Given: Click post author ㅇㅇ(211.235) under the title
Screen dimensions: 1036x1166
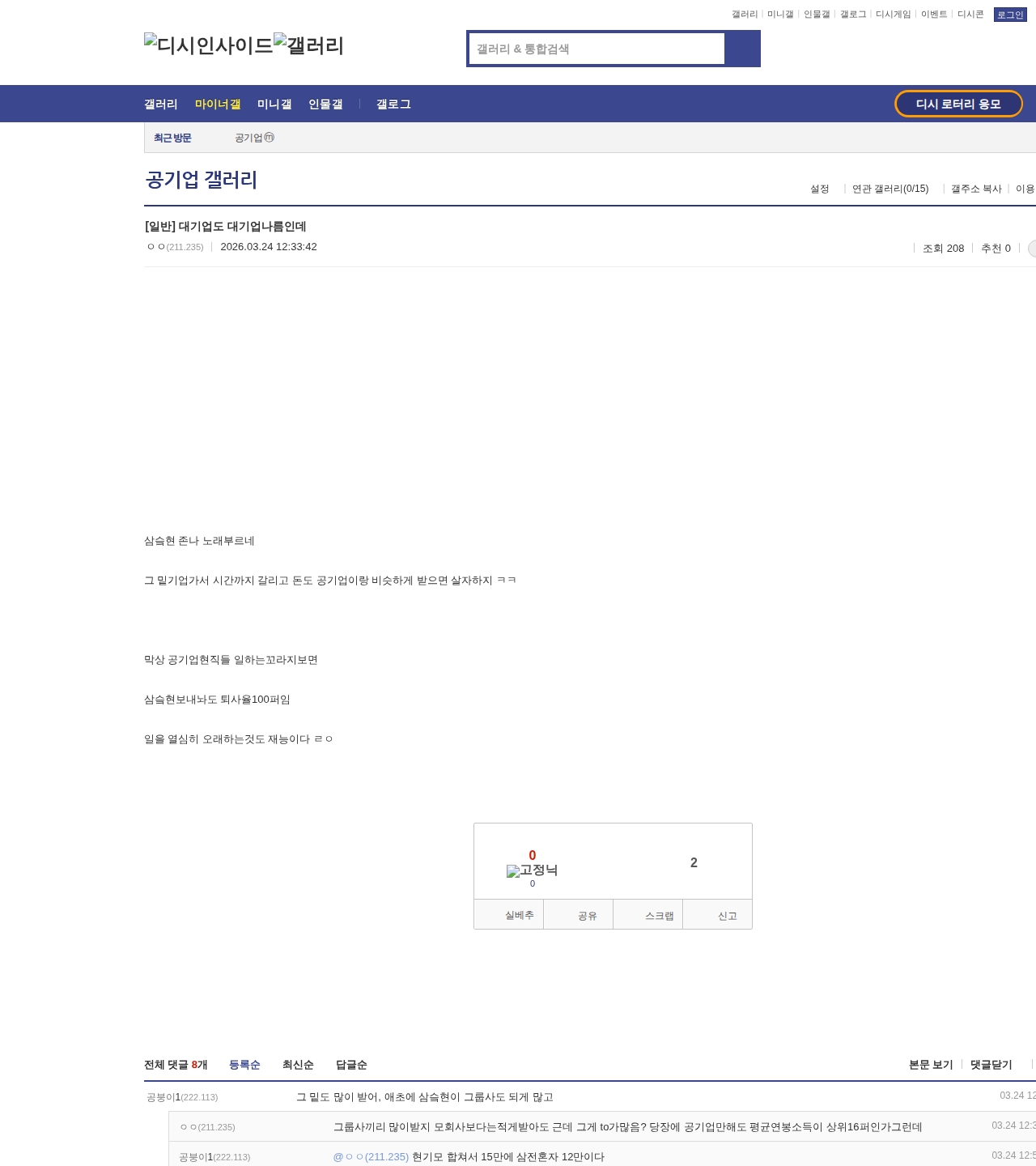Looking at the screenshot, I should click(175, 247).
